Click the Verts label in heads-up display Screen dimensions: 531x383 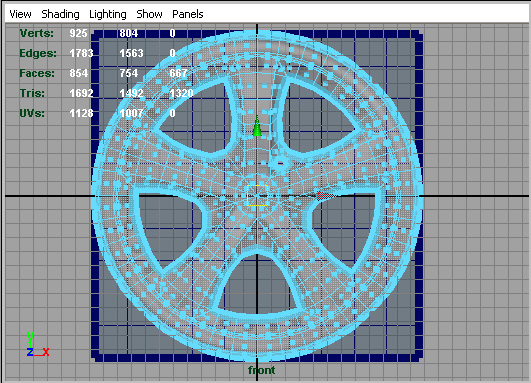click(37, 33)
